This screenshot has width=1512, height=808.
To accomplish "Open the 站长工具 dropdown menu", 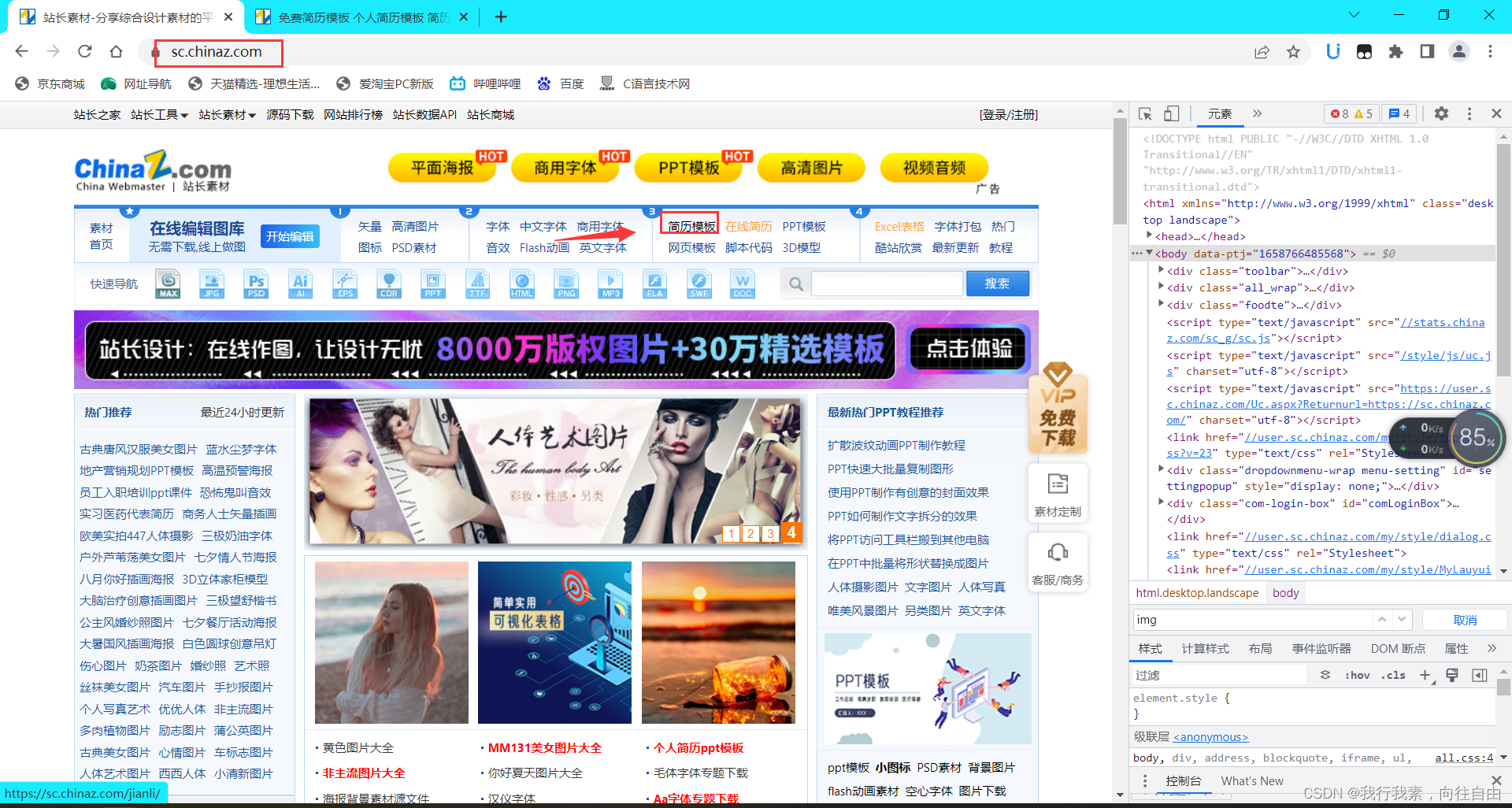I will 159,115.
